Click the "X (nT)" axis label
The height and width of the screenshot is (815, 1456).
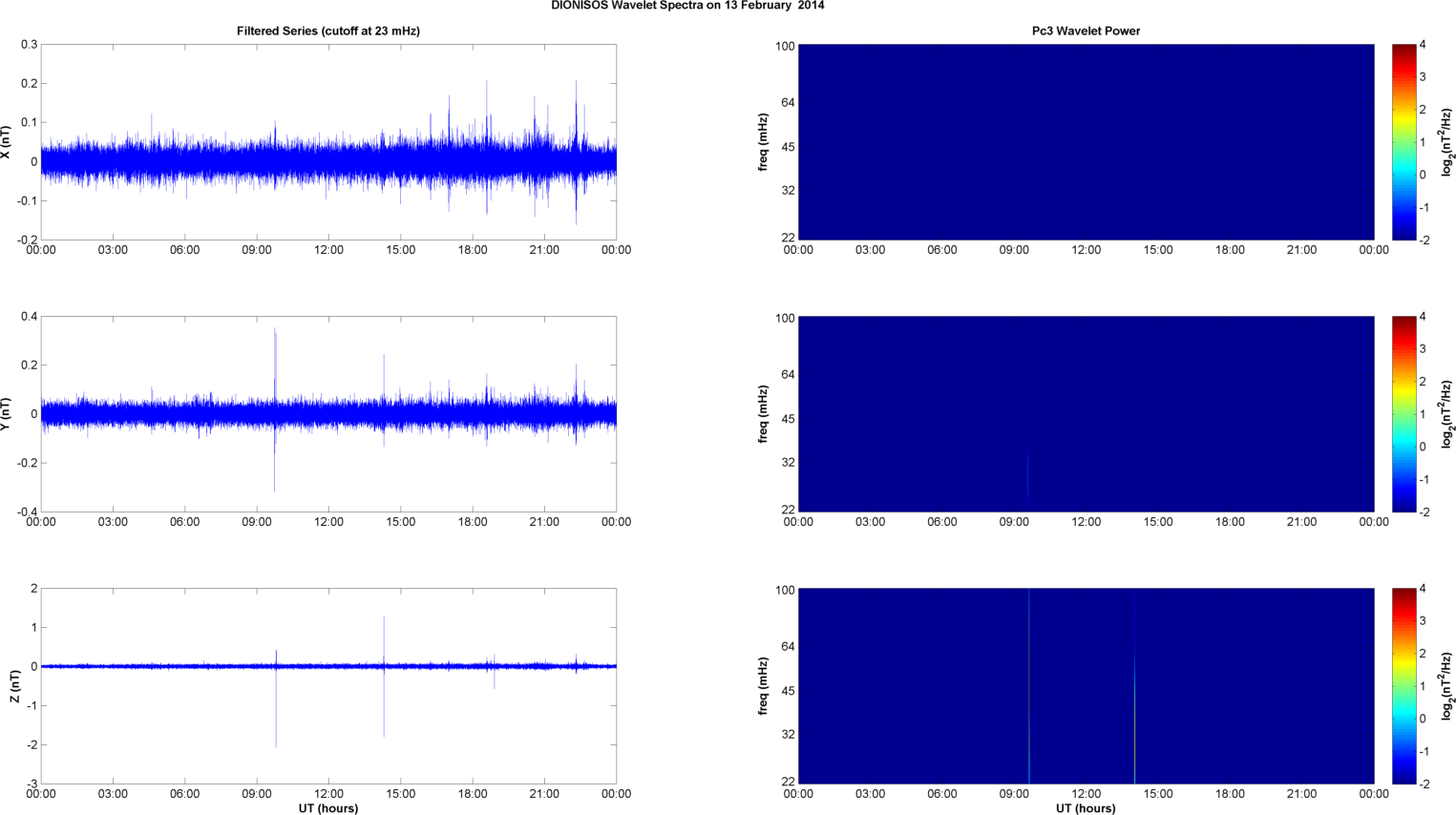tap(6, 142)
